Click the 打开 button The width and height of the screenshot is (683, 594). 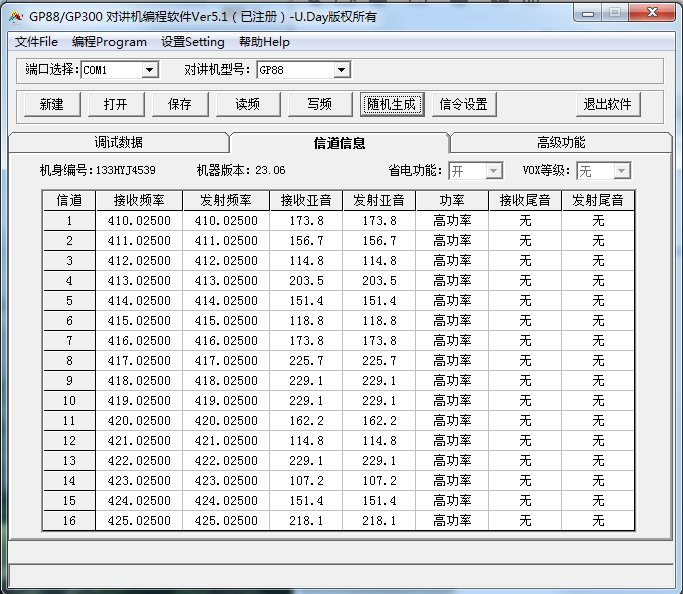(116, 104)
